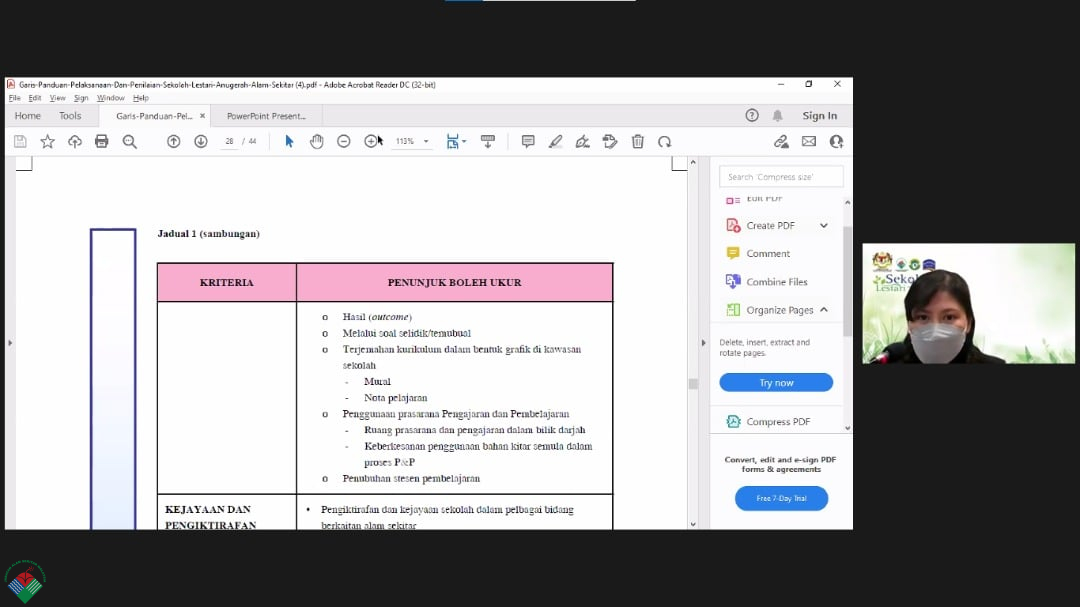
Task: Open the fit page options icon
Action: point(453,141)
